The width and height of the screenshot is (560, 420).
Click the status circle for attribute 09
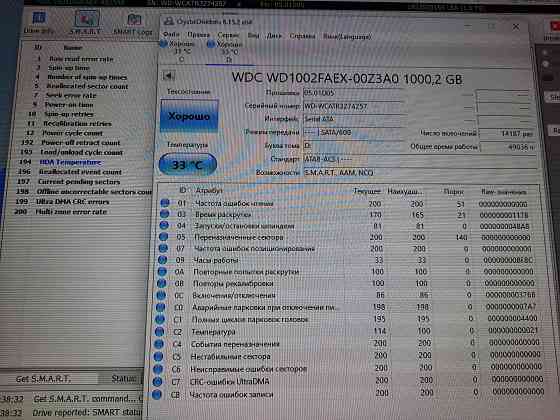click(x=162, y=260)
